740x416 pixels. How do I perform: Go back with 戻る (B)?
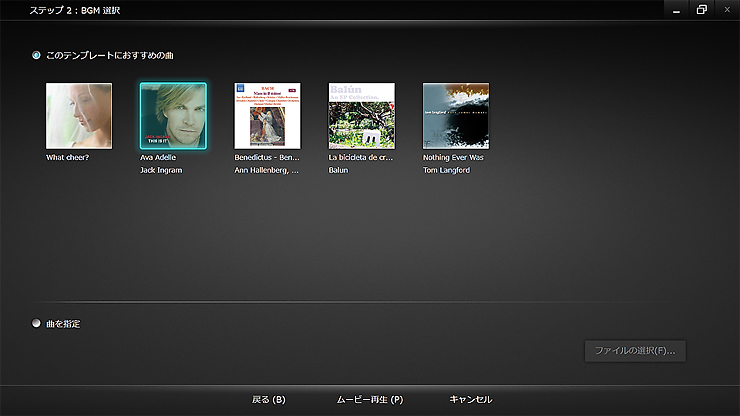point(269,399)
